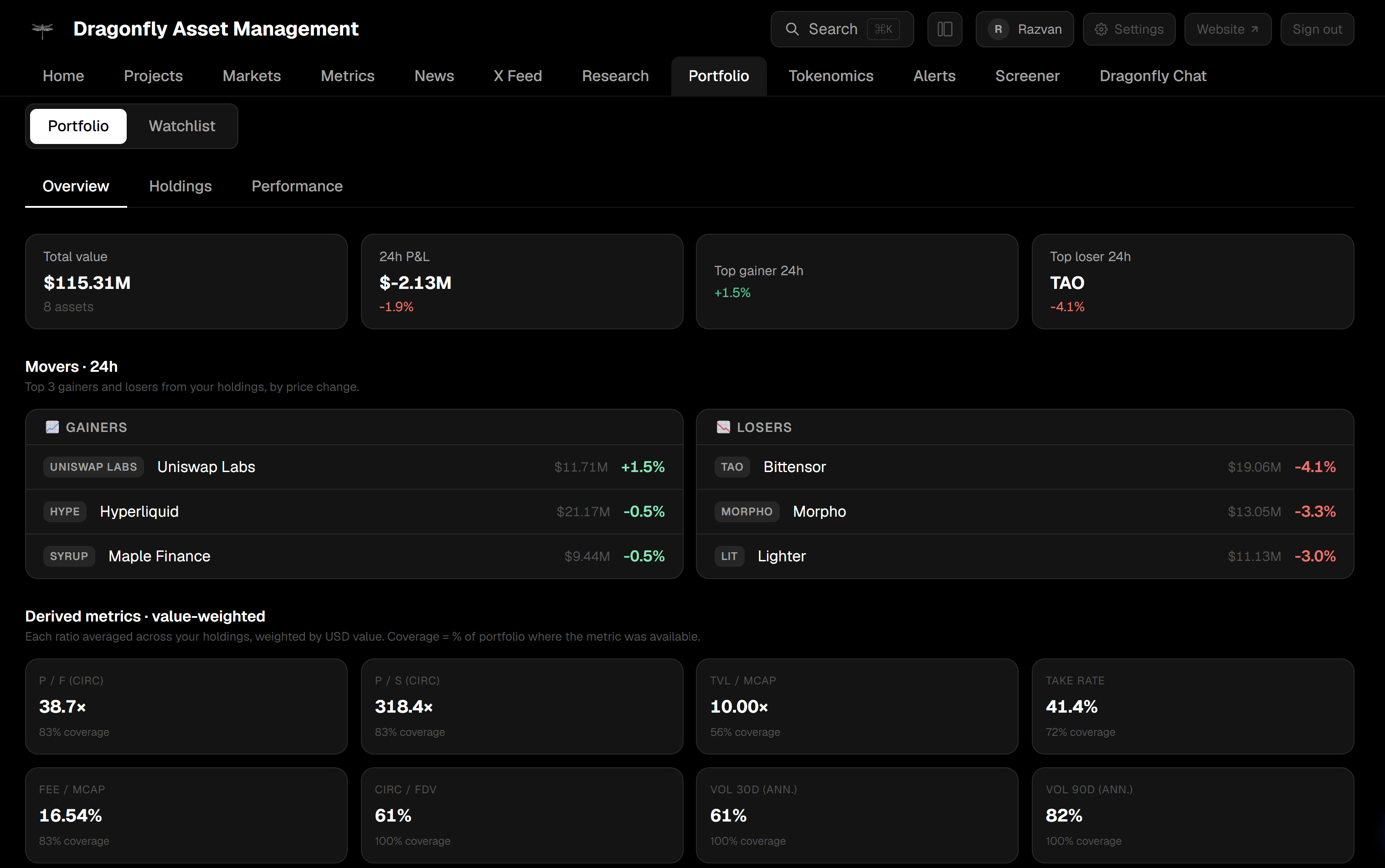Click the Maple Finance row

[x=354, y=556]
